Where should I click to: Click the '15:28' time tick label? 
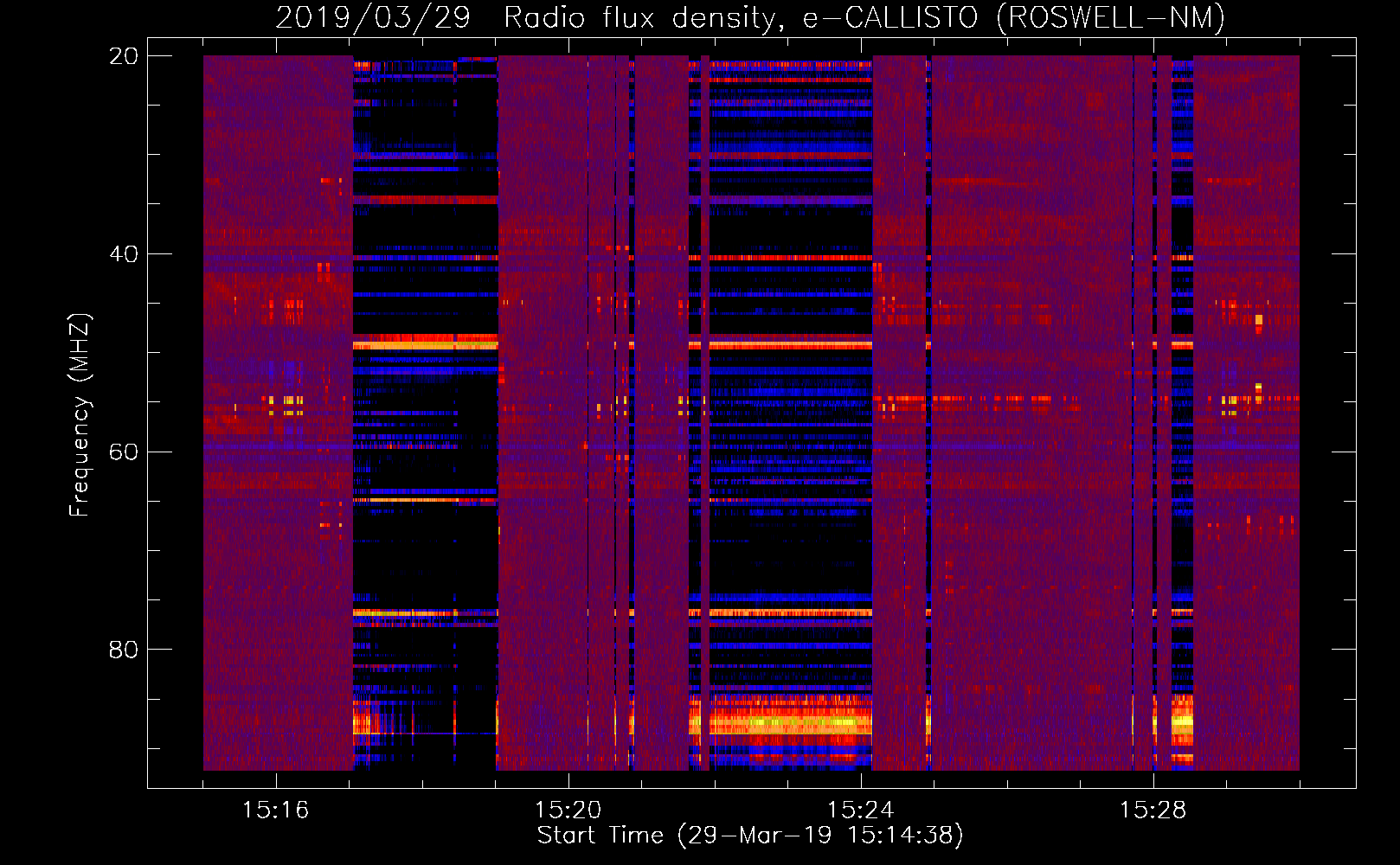tap(1153, 811)
